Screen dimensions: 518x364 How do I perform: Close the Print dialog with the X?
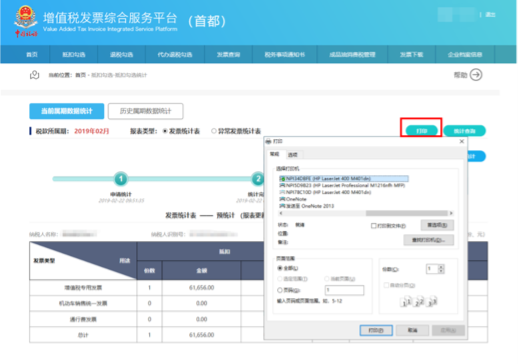pos(462,141)
